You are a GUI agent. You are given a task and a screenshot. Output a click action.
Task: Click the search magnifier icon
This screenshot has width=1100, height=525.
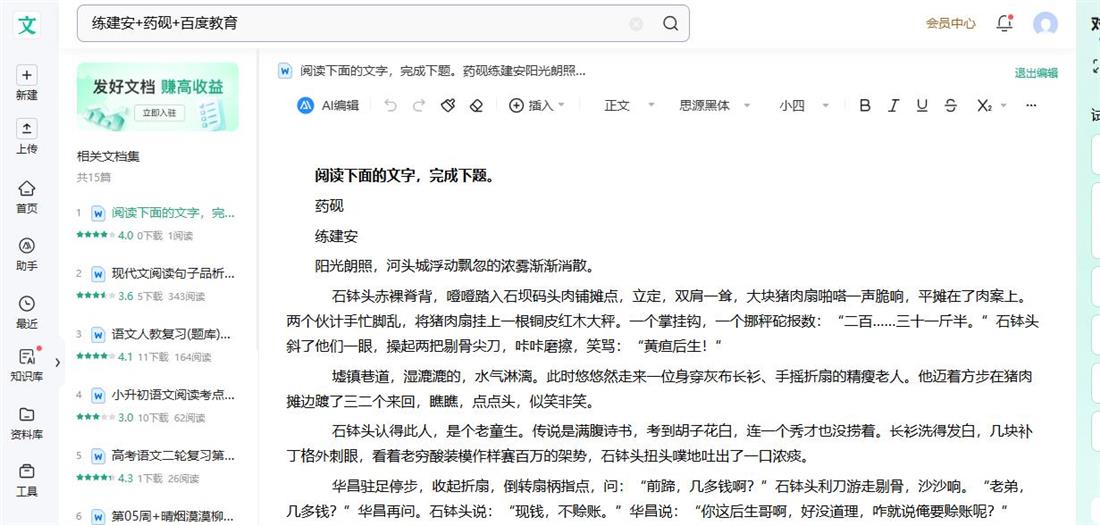pos(670,24)
